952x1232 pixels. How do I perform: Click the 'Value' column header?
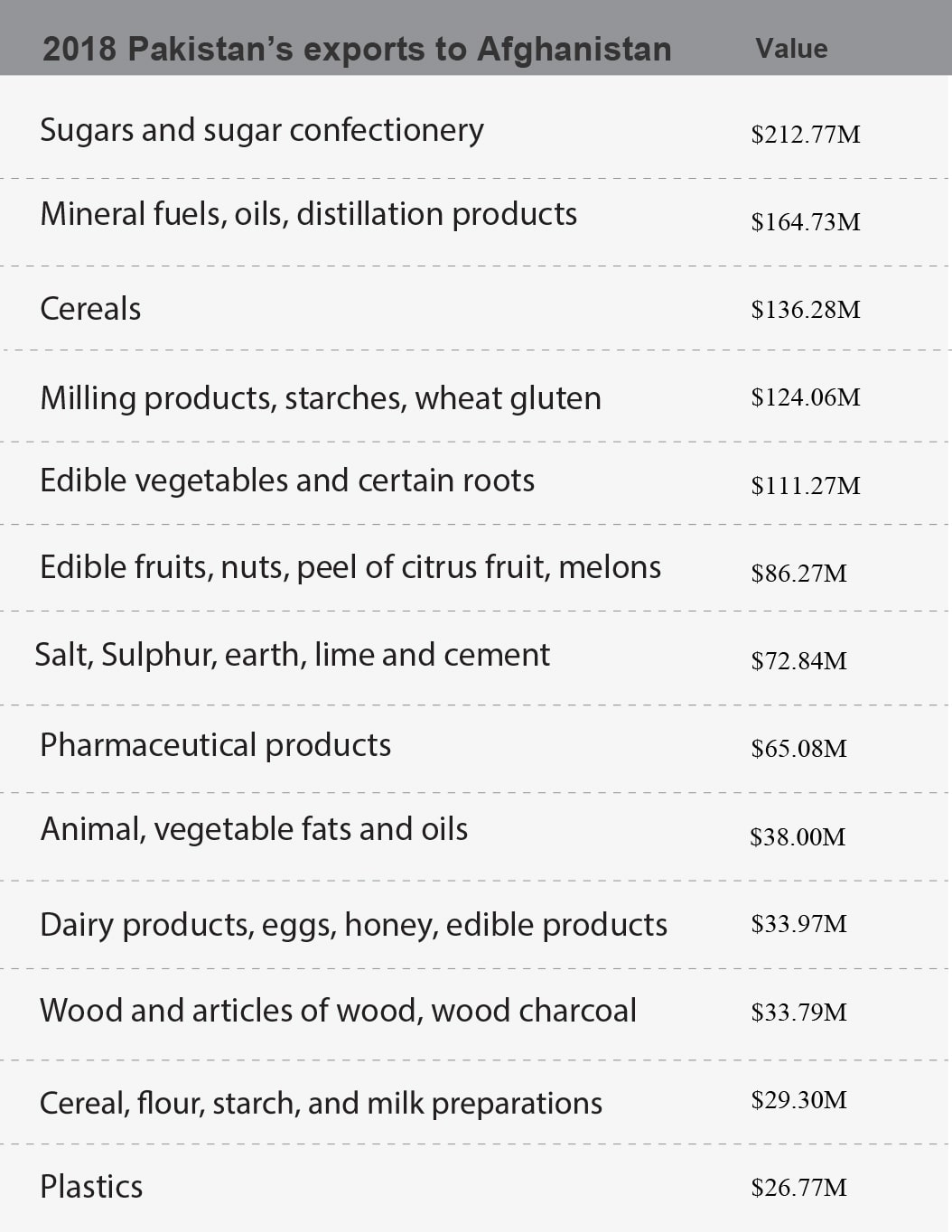pyautogui.click(x=791, y=48)
